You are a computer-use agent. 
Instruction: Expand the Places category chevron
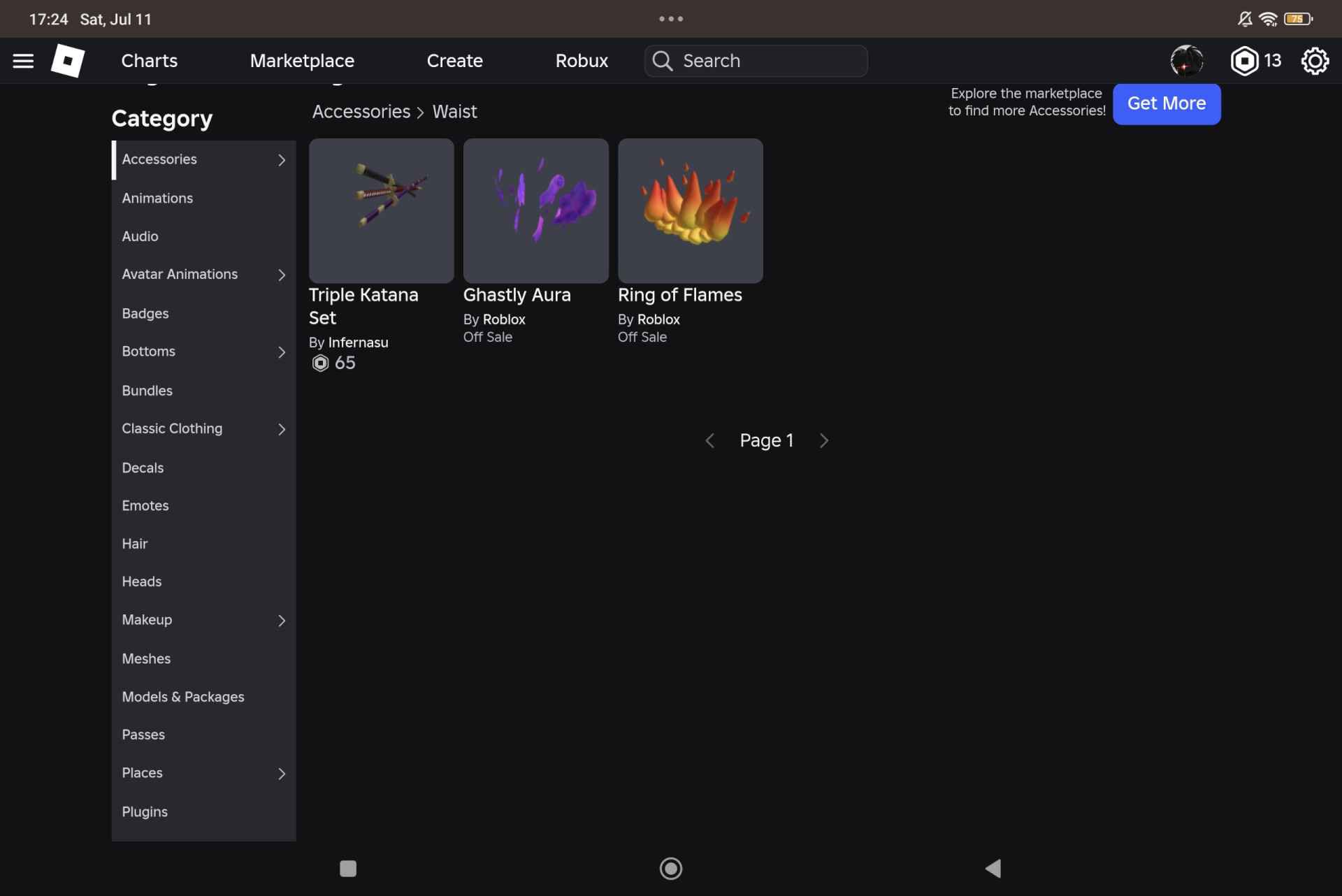tap(282, 774)
